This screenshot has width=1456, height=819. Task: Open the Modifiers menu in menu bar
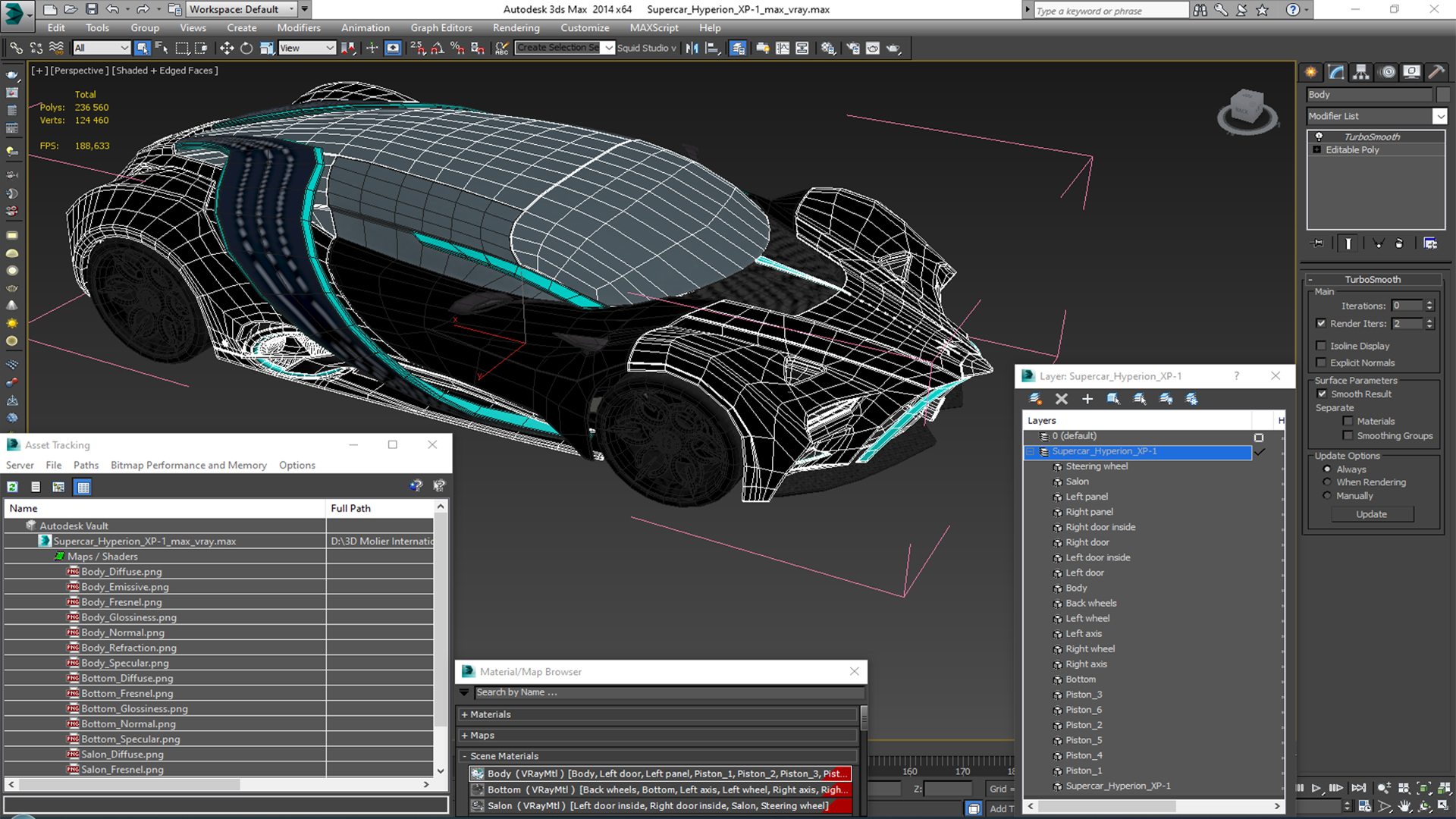(298, 27)
